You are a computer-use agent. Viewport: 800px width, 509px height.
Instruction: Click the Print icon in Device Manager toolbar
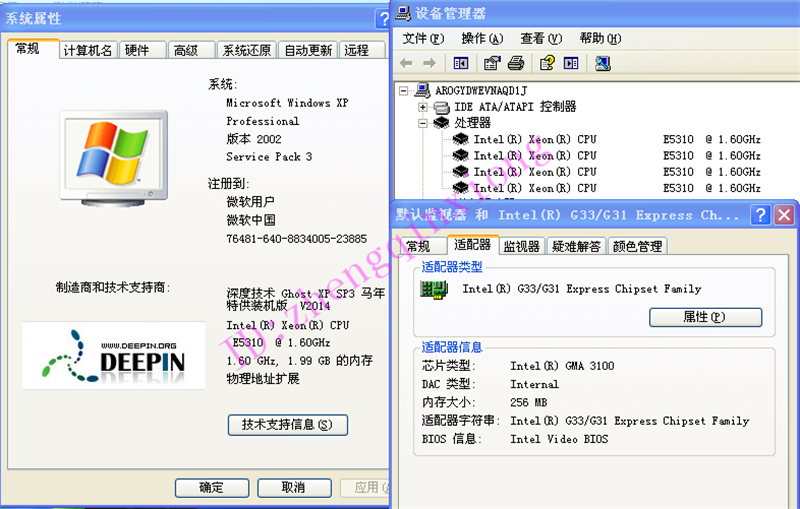pos(516,63)
